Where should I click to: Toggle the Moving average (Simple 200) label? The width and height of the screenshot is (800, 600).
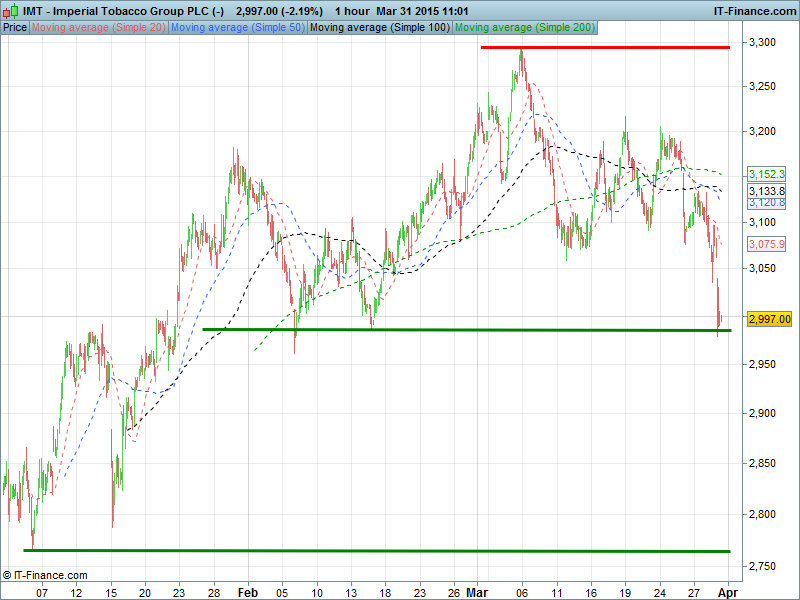coord(523,27)
